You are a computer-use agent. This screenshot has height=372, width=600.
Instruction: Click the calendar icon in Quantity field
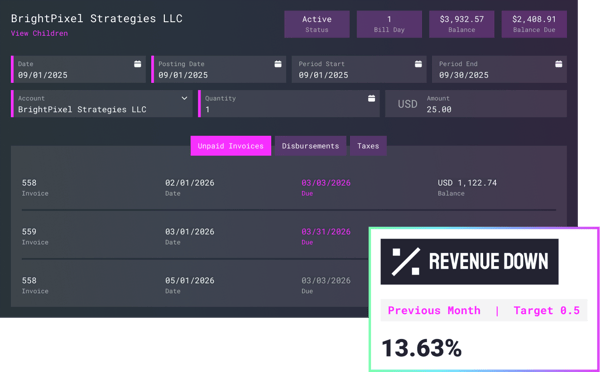pos(371,98)
